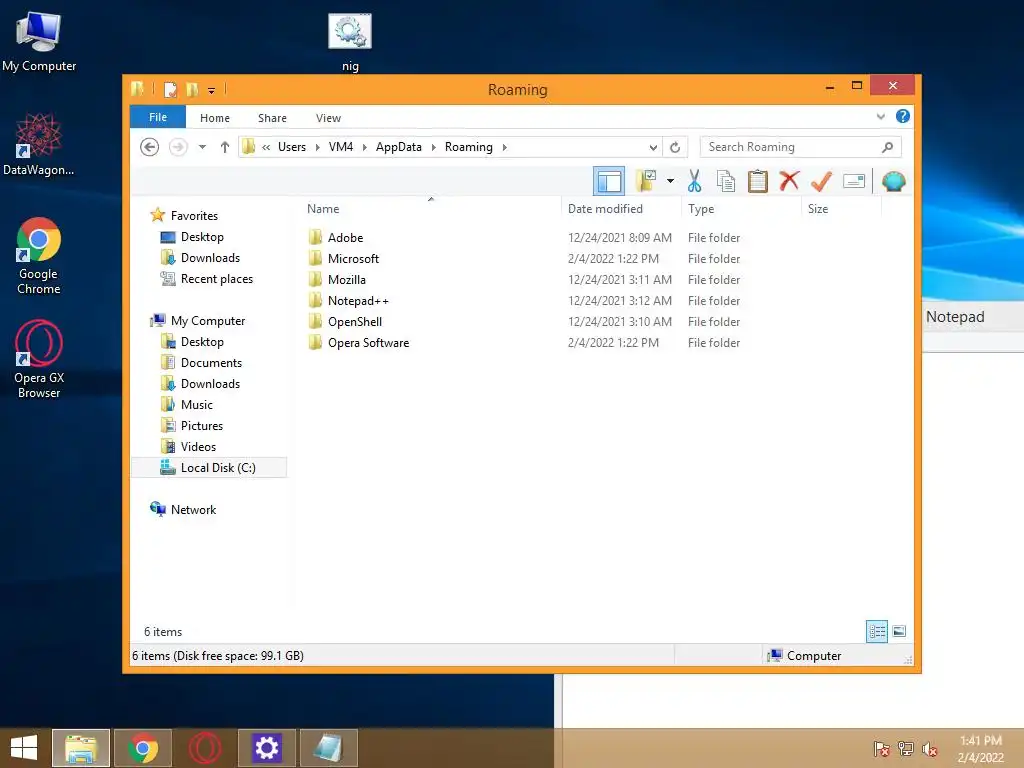The width and height of the screenshot is (1024, 768).
Task: Open the File menu tab
Action: coord(158,117)
